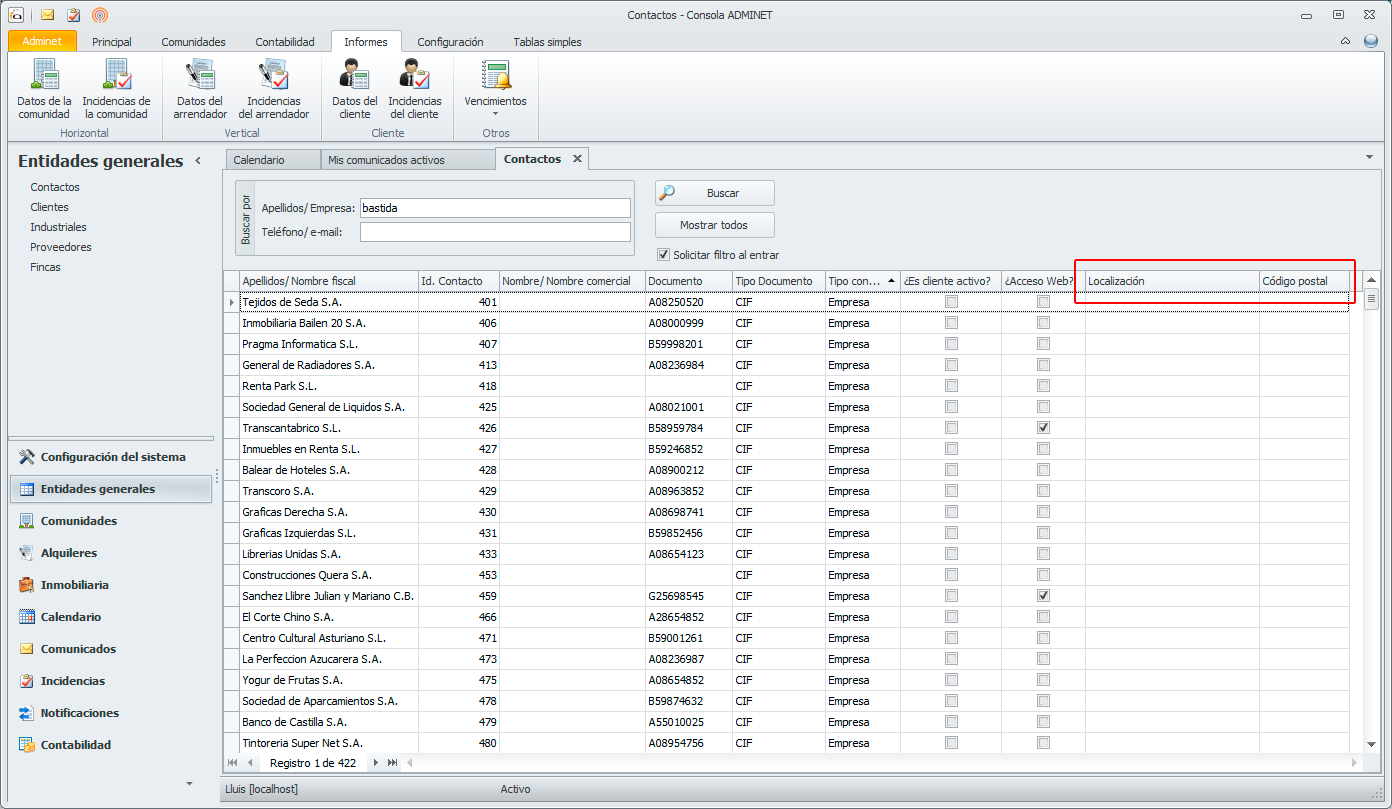Uncheck Solicitar filtro al entrar
The image size is (1392, 809).
(x=663, y=254)
